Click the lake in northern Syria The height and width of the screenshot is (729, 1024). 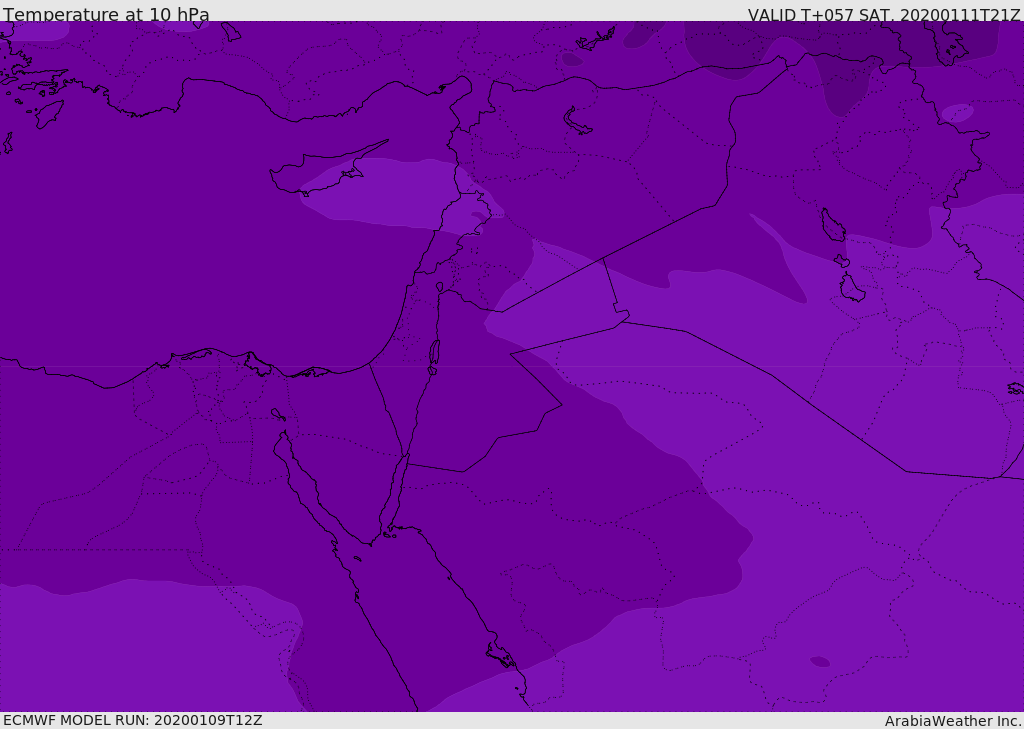pyautogui.click(x=577, y=122)
